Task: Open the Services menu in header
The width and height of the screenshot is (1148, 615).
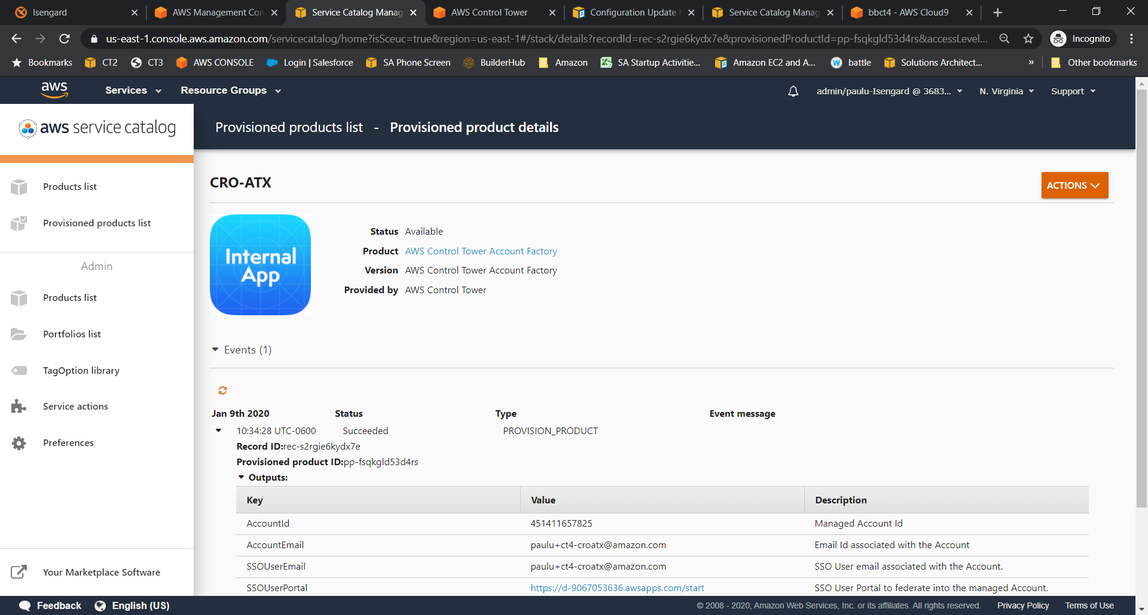Action: coord(133,91)
